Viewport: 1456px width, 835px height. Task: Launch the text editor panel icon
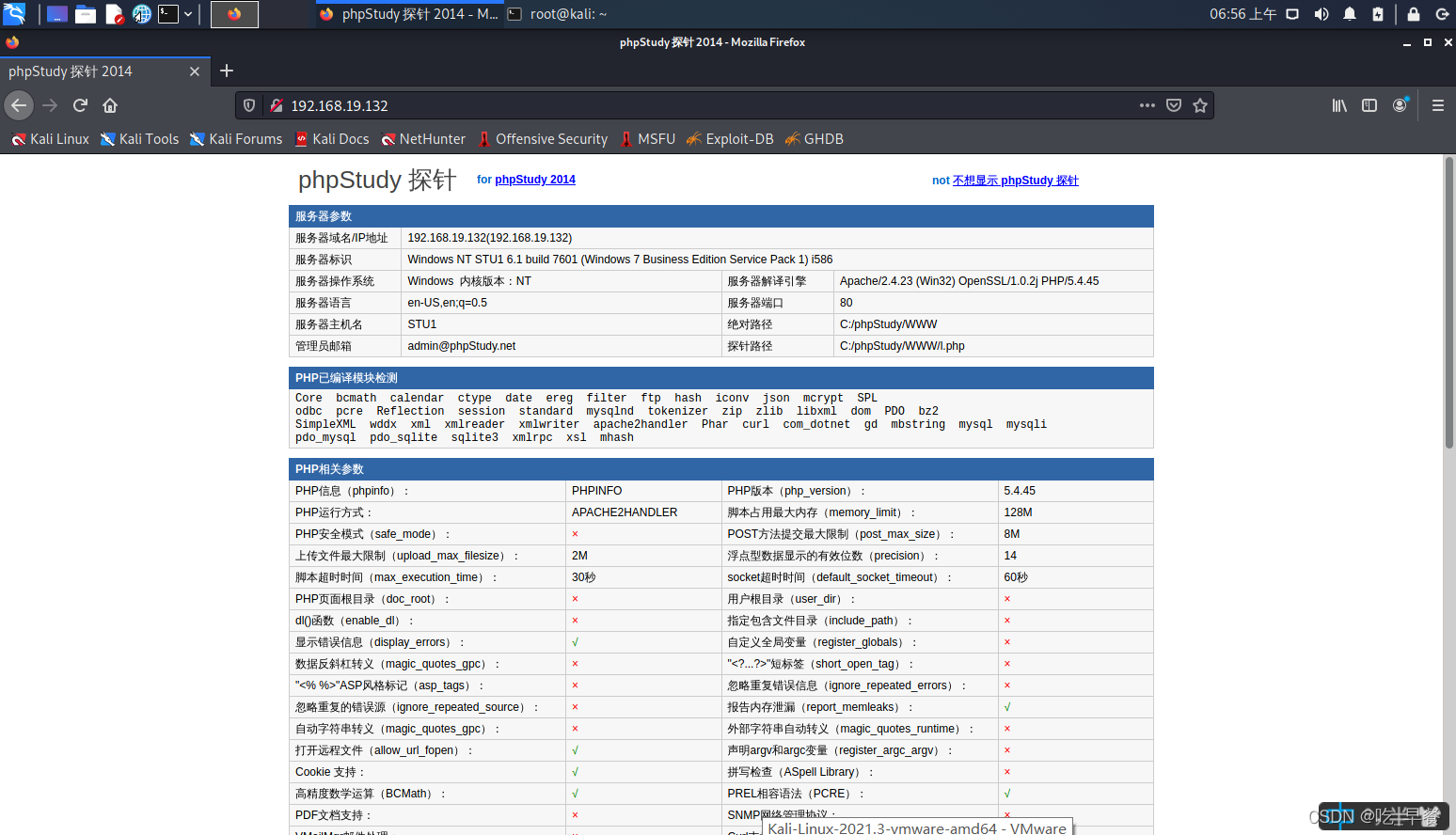(x=114, y=14)
